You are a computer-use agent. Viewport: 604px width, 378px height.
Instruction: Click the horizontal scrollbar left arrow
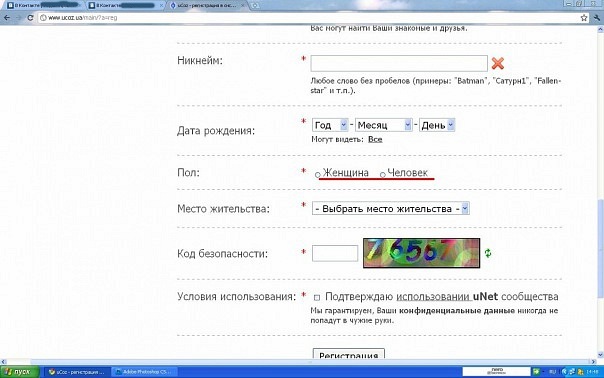click(3, 362)
